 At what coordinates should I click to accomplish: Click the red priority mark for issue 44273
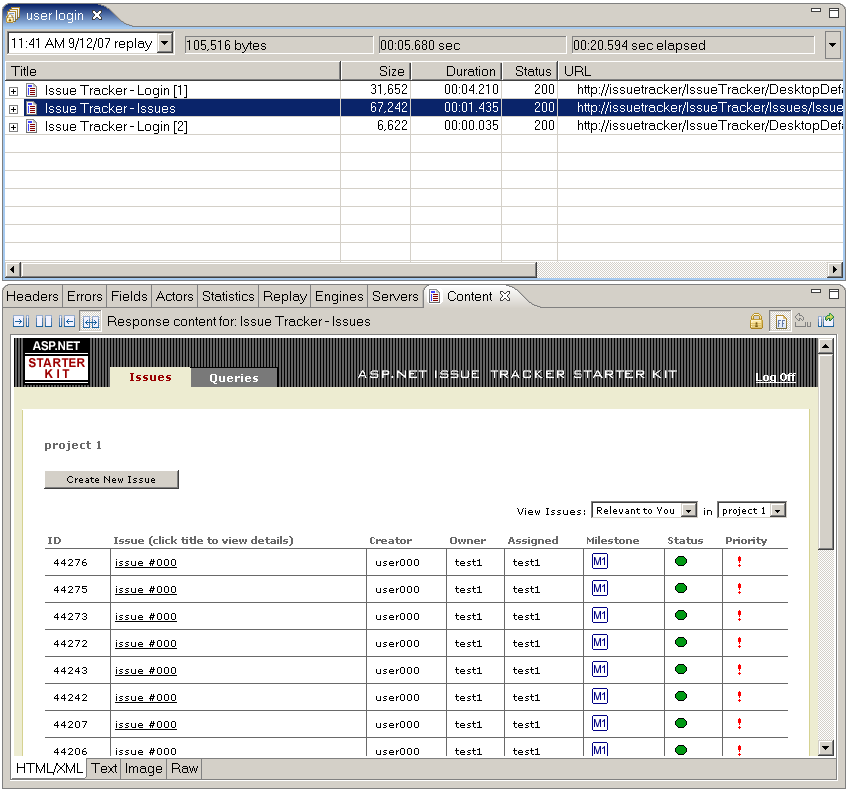tap(739, 616)
